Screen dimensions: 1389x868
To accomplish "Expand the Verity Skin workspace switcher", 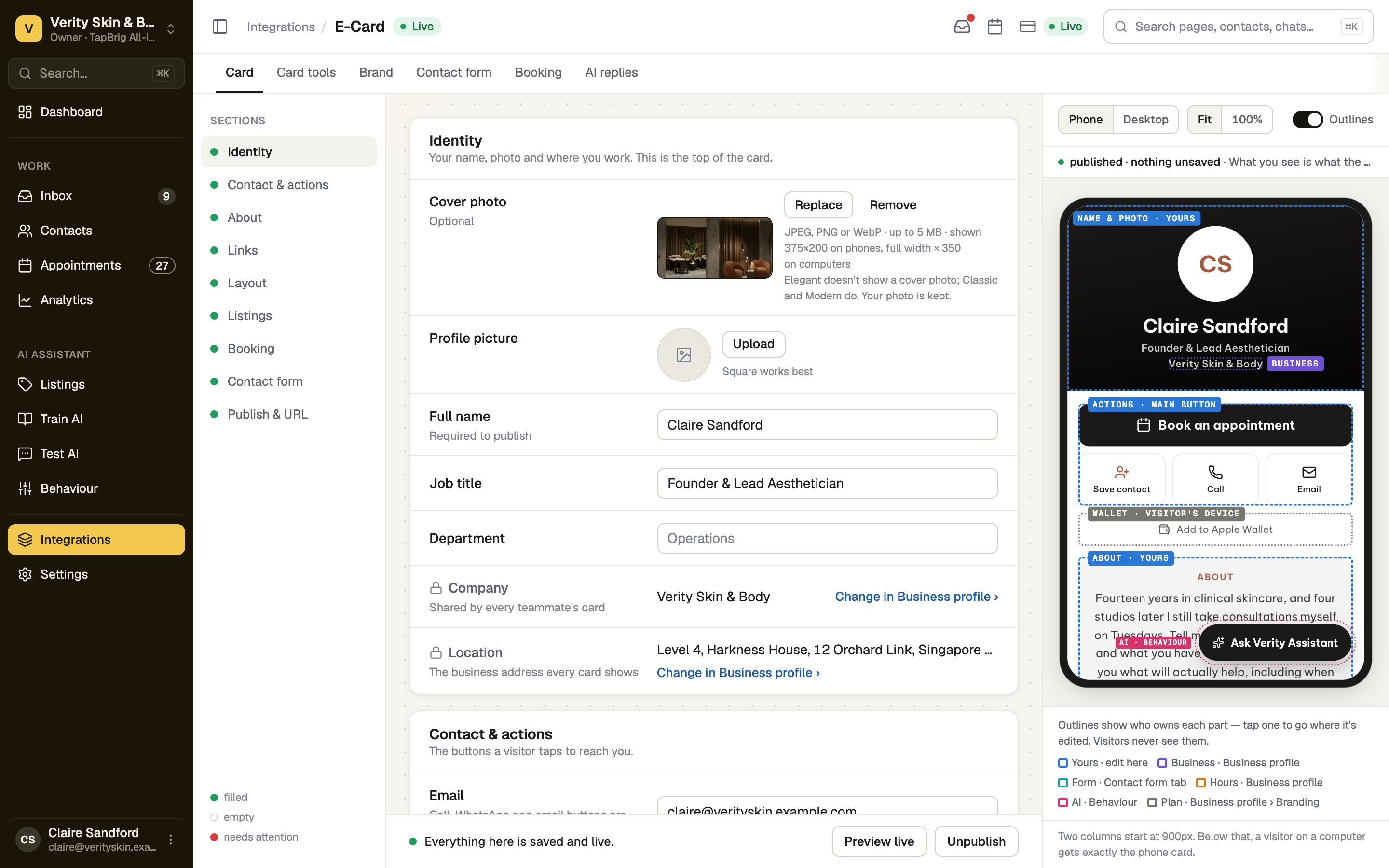I will (170, 29).
